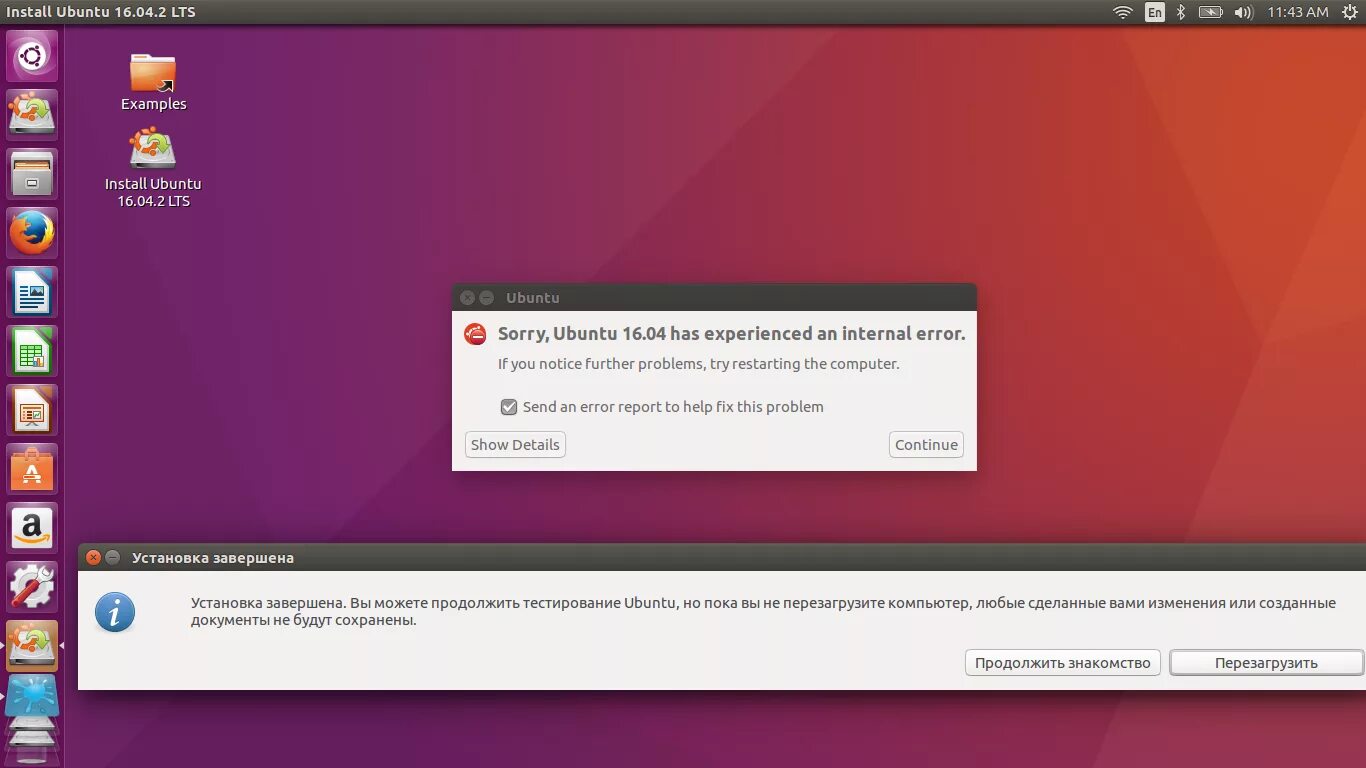Click the blue crash report launcher icon
This screenshot has width=1366, height=768.
[x=32, y=697]
